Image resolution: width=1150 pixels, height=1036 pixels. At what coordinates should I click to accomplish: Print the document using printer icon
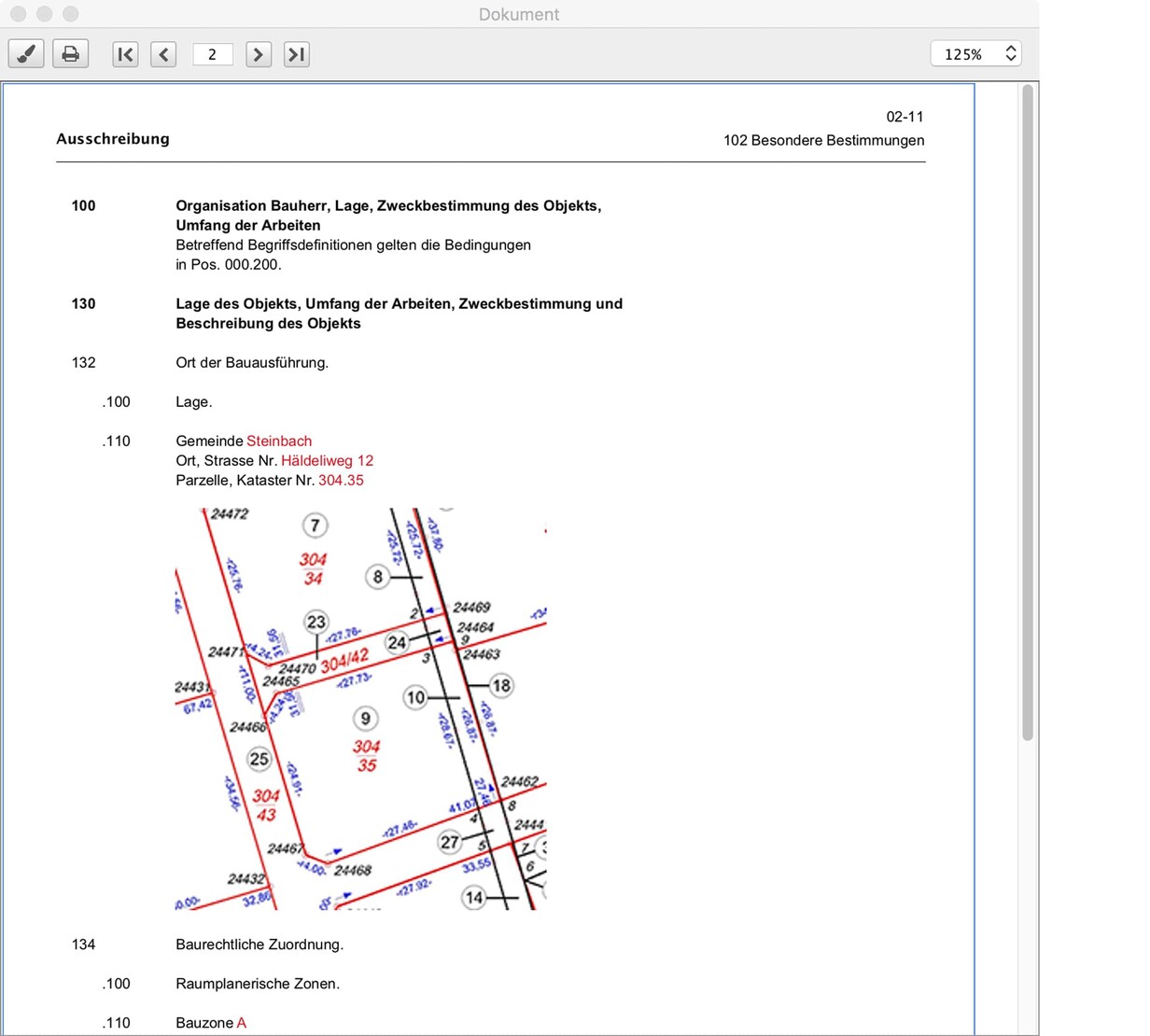point(71,54)
